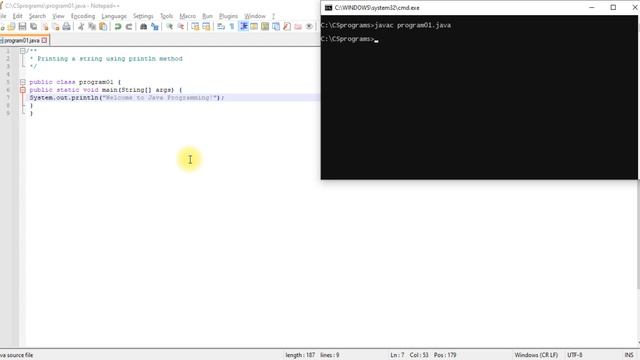Screen dimensions: 640x360
Task: Show the Document Map panel icon
Action: coord(265,27)
